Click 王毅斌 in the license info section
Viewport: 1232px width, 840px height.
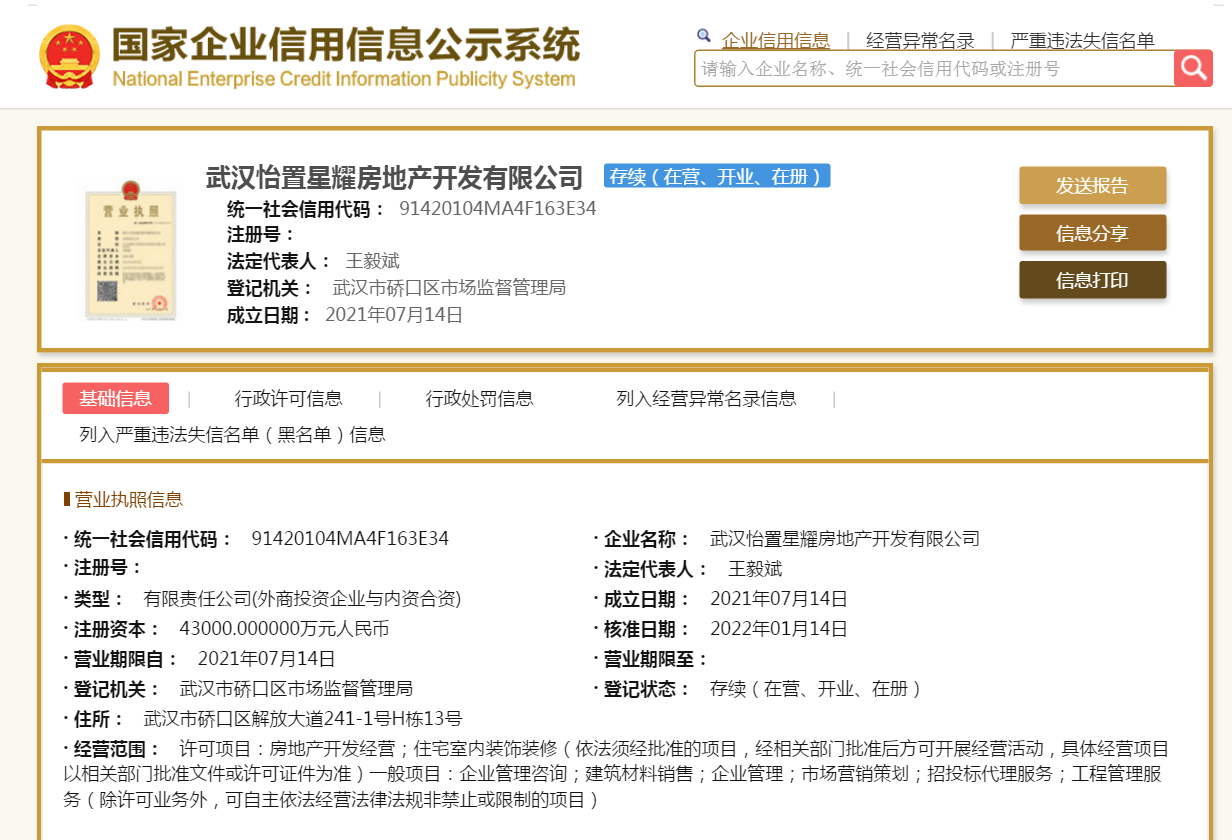pos(755,569)
